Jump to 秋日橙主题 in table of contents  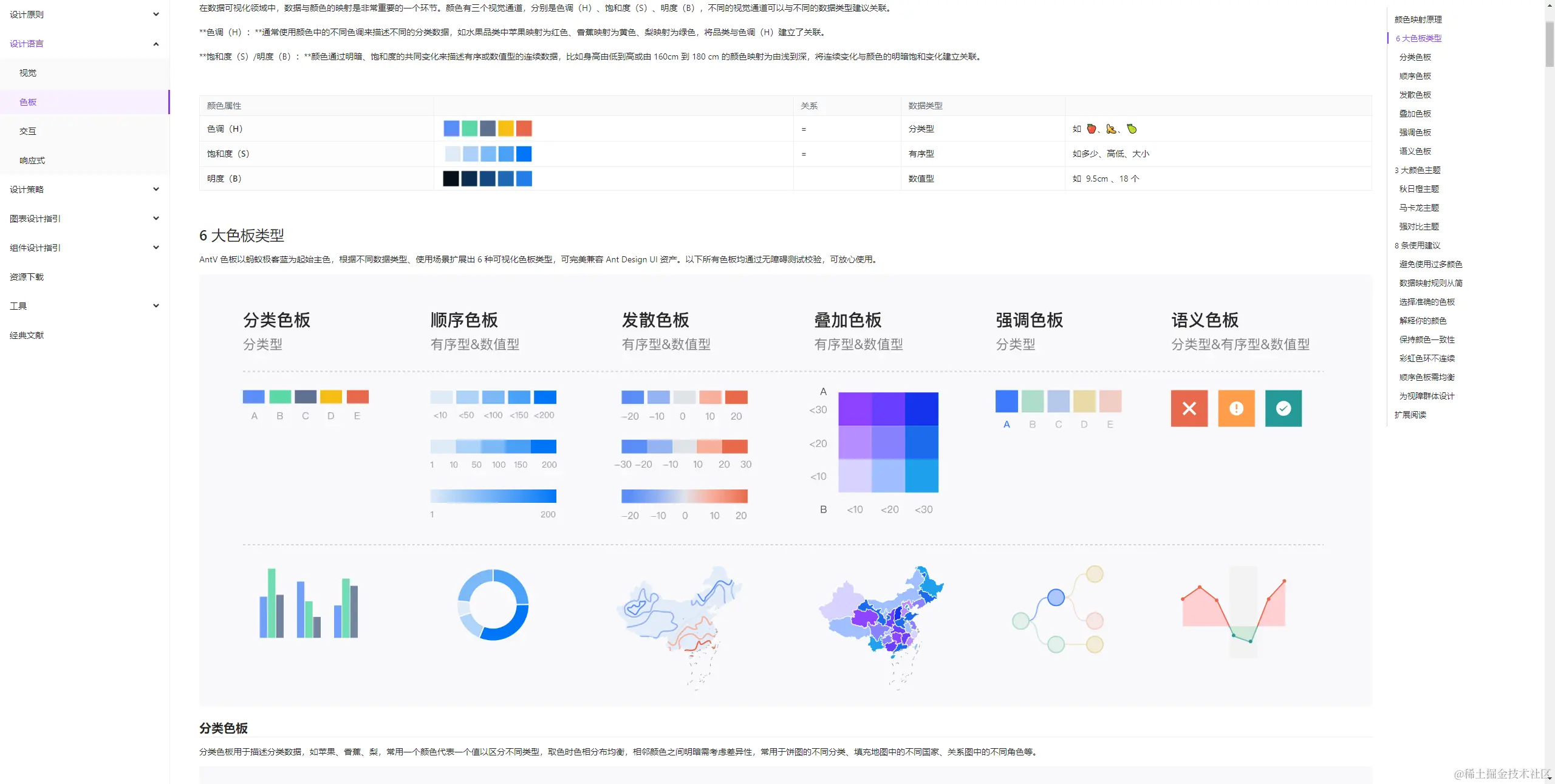[x=1419, y=189]
